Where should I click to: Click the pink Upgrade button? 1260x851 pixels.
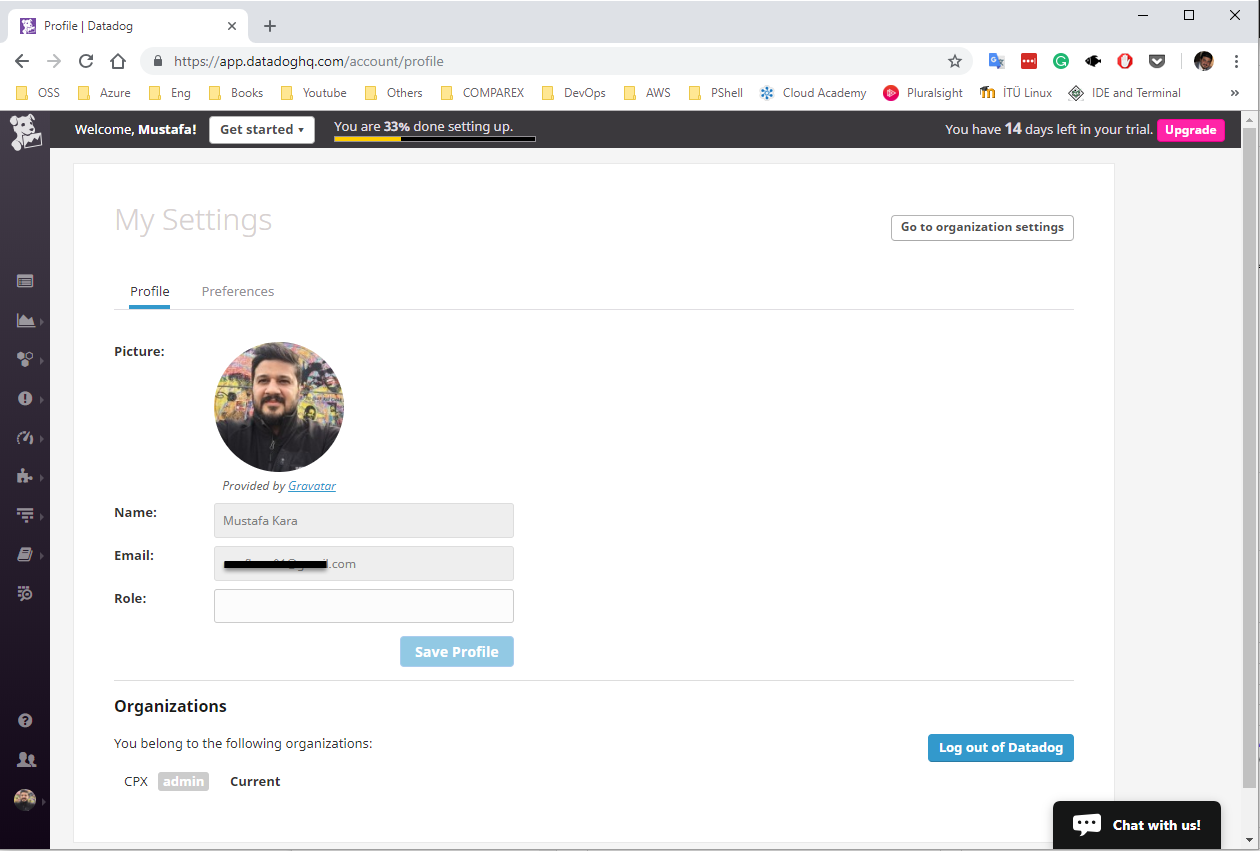[x=1191, y=130]
